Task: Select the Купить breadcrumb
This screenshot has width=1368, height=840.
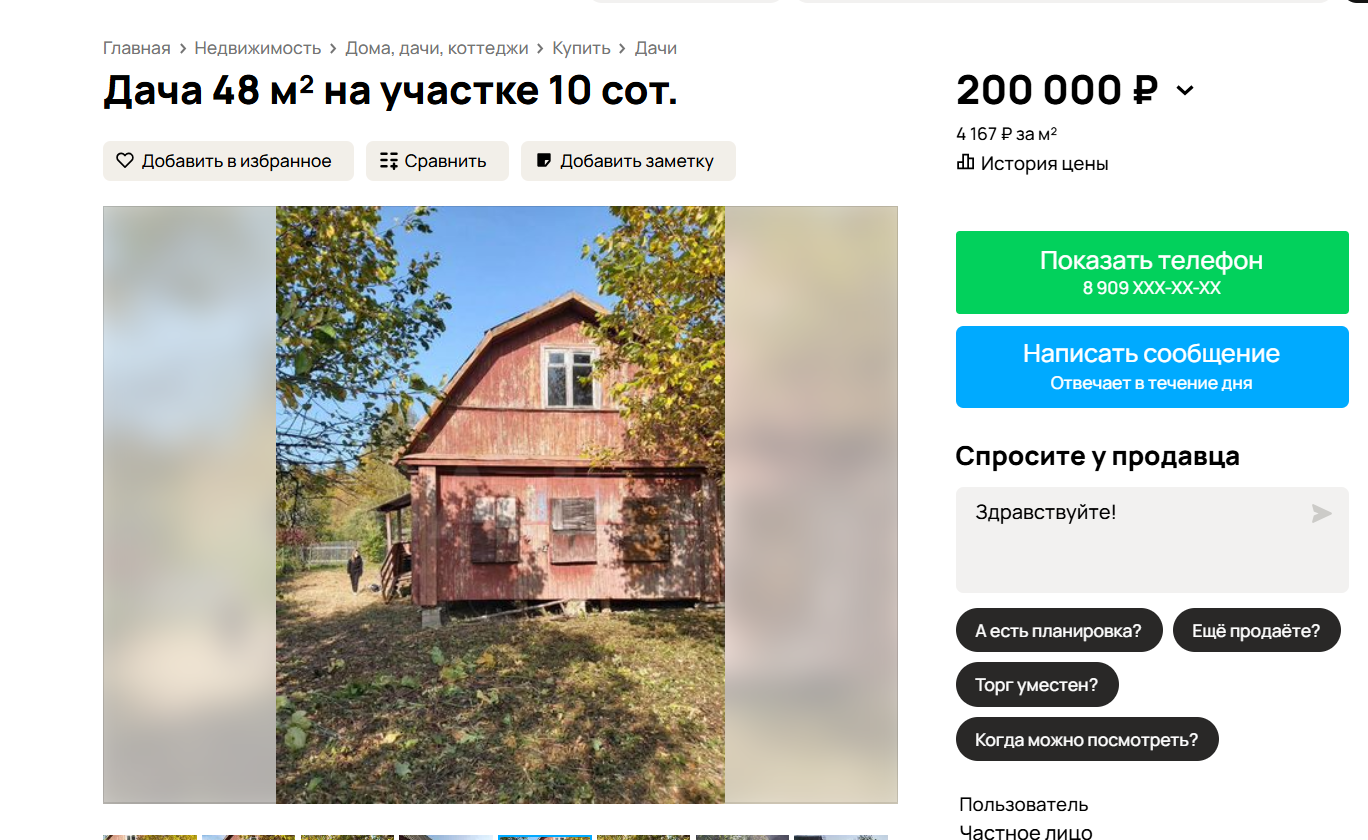Action: coord(581,48)
